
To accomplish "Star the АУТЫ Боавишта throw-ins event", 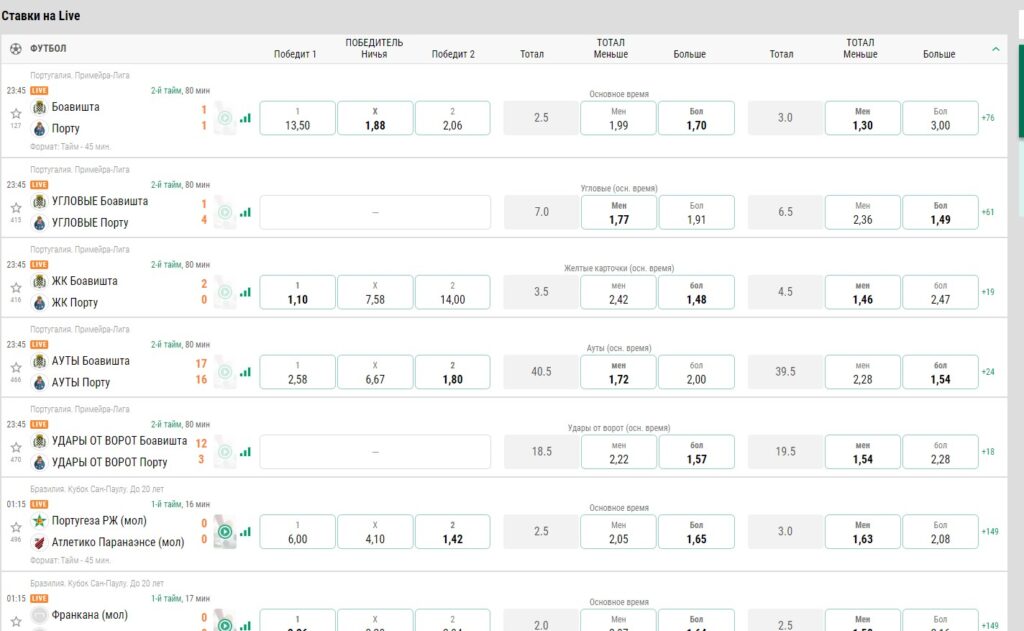I will [x=16, y=367].
